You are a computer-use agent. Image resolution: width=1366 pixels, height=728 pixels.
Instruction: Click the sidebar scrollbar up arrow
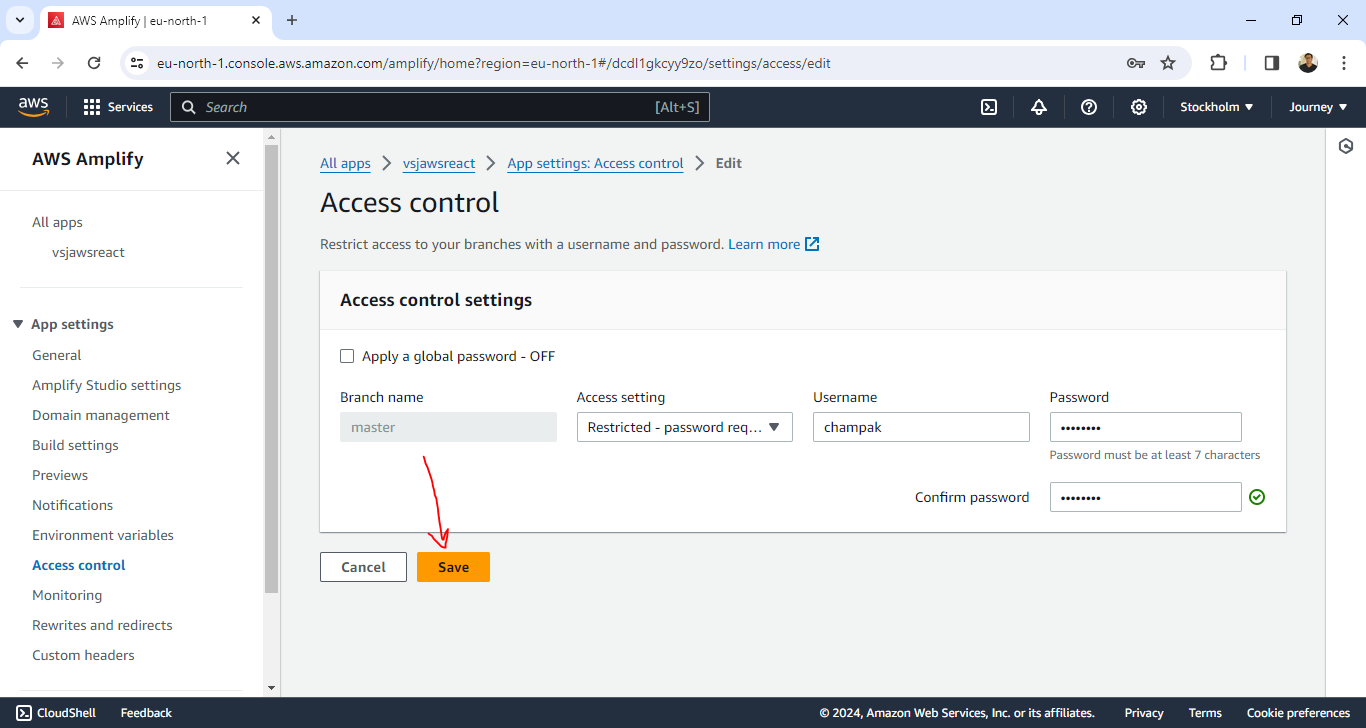(x=272, y=136)
